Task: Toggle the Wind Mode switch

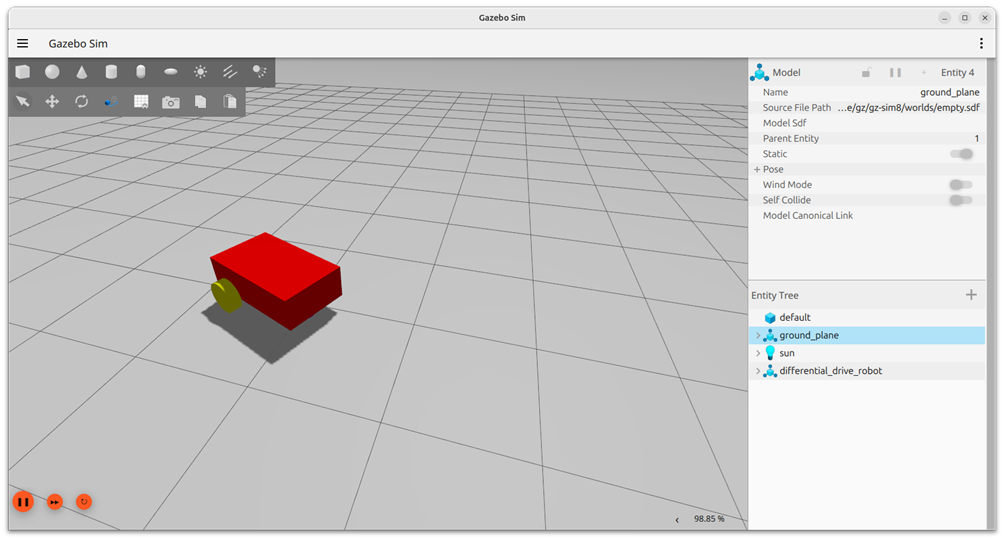Action: [x=961, y=184]
